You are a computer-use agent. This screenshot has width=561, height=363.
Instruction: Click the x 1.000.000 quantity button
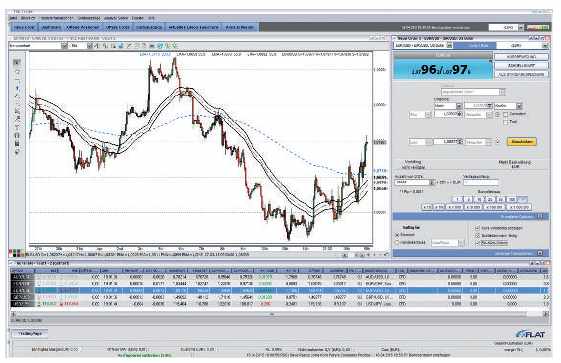[x=520, y=207]
